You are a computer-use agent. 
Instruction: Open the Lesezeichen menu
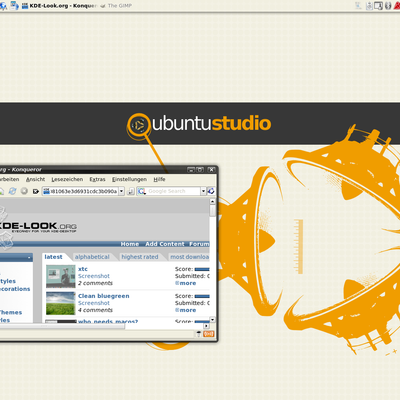[x=67, y=179]
